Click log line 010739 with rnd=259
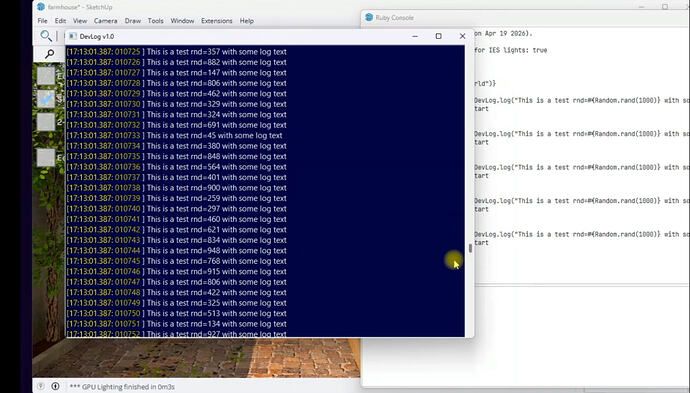This screenshot has height=393, width=690. [x=176, y=198]
